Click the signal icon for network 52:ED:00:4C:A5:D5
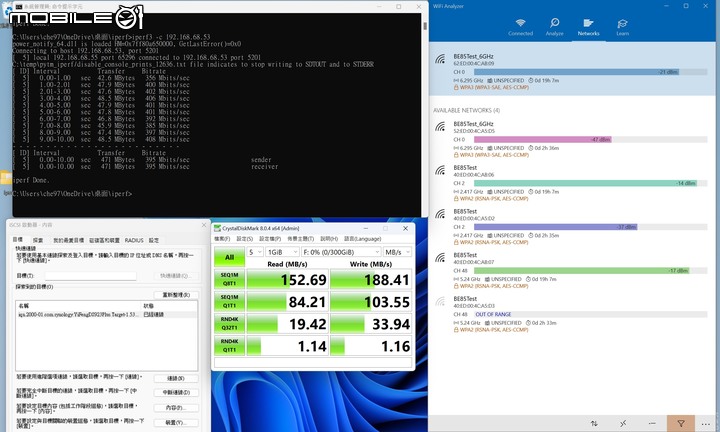 440,126
